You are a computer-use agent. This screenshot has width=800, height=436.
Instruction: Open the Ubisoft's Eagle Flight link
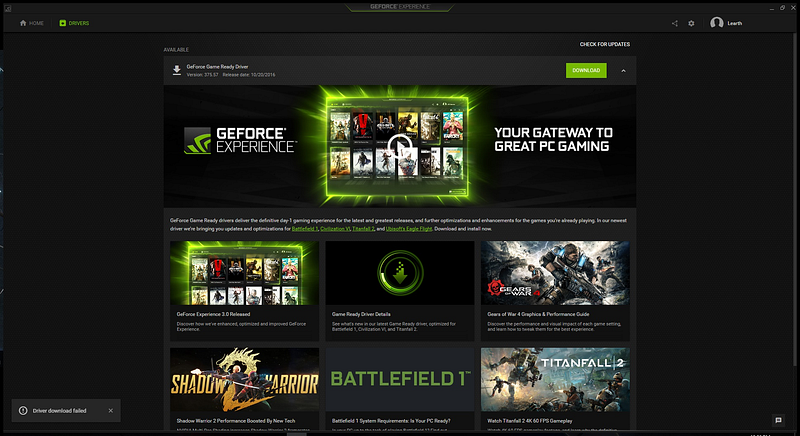point(409,229)
